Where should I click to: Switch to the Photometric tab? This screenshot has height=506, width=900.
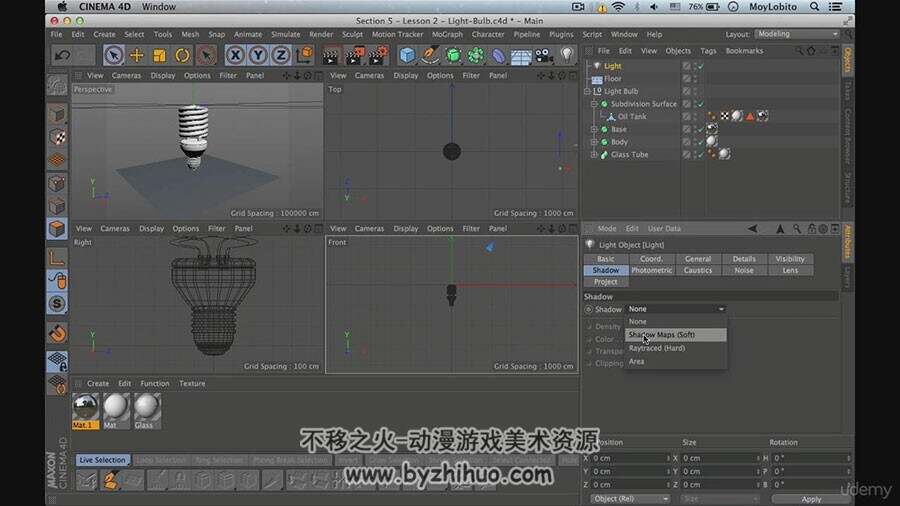tap(651, 270)
